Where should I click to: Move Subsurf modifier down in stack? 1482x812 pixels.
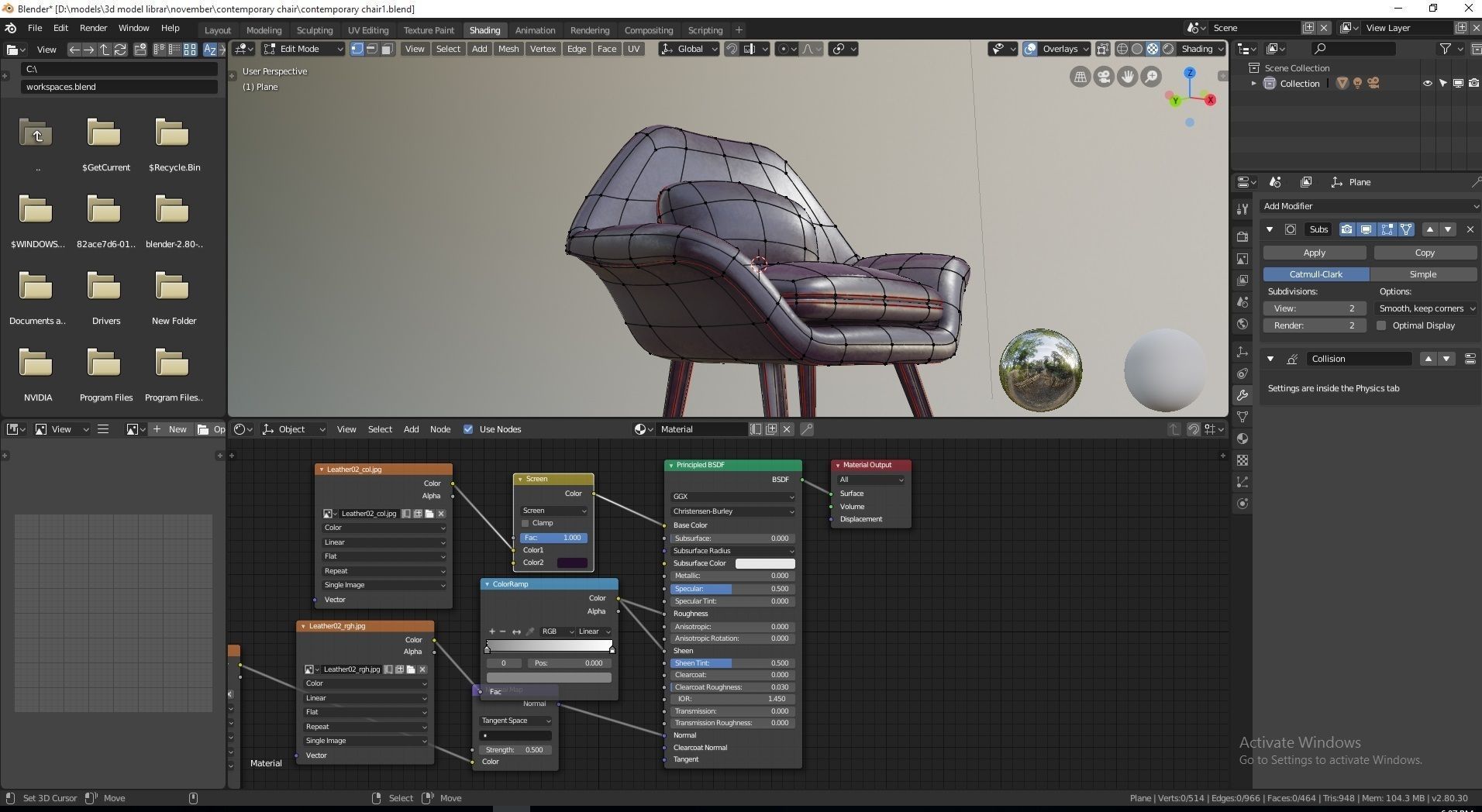[1447, 229]
